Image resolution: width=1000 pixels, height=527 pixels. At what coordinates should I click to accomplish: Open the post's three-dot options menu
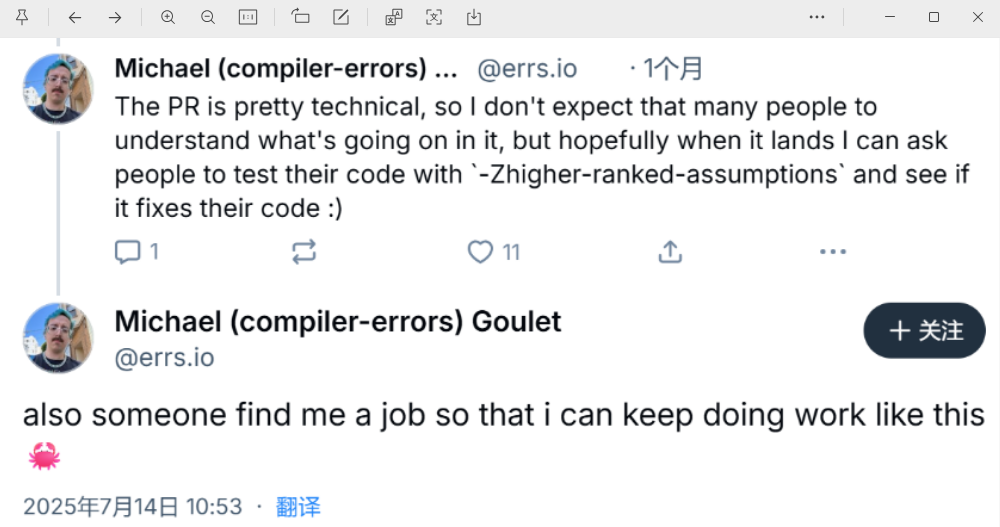833,252
